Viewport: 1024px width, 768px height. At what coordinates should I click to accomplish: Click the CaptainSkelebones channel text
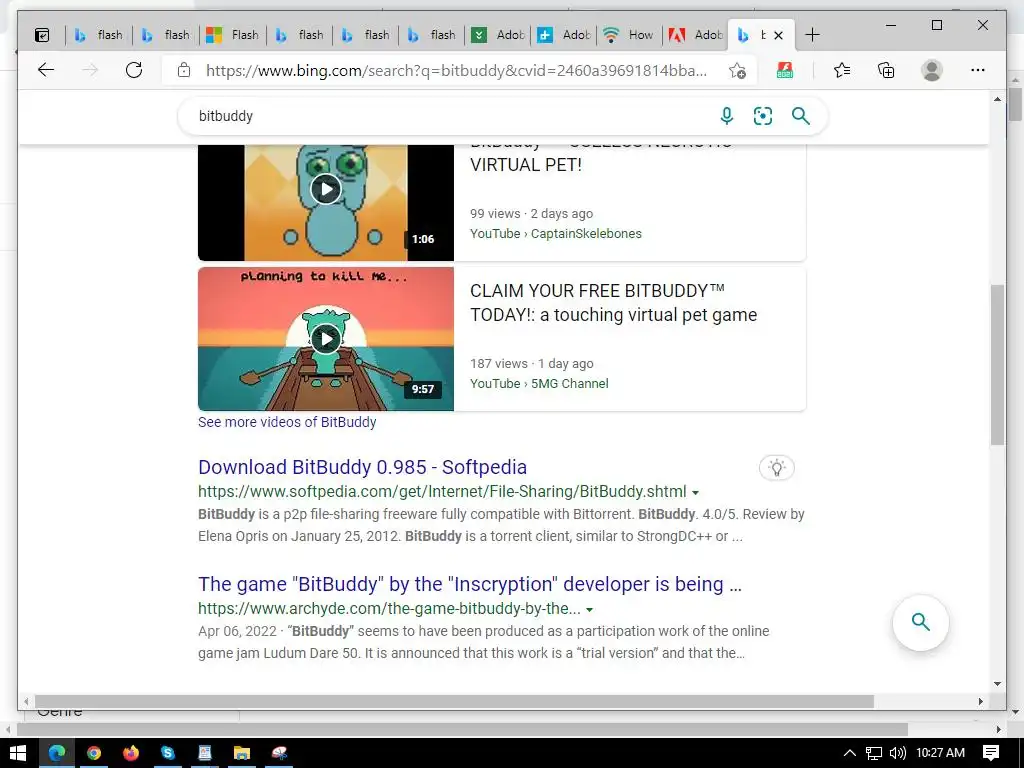coord(586,234)
